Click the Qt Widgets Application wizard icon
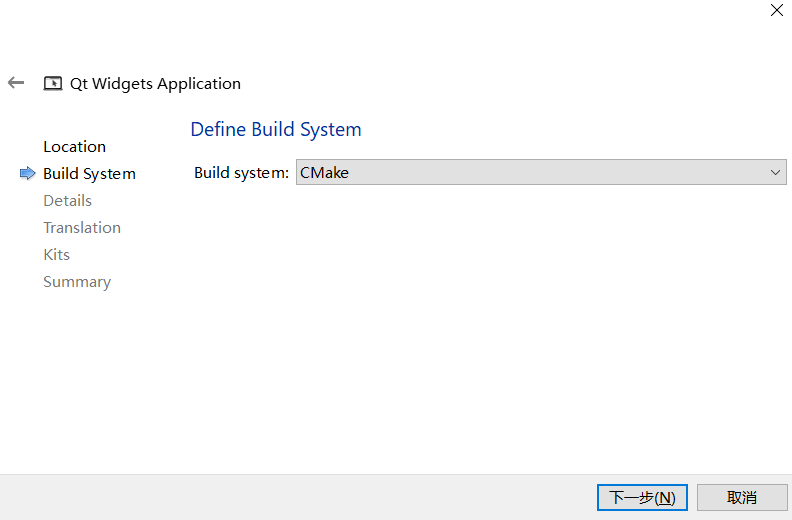Viewport: 792px width, 520px height. coord(53,83)
